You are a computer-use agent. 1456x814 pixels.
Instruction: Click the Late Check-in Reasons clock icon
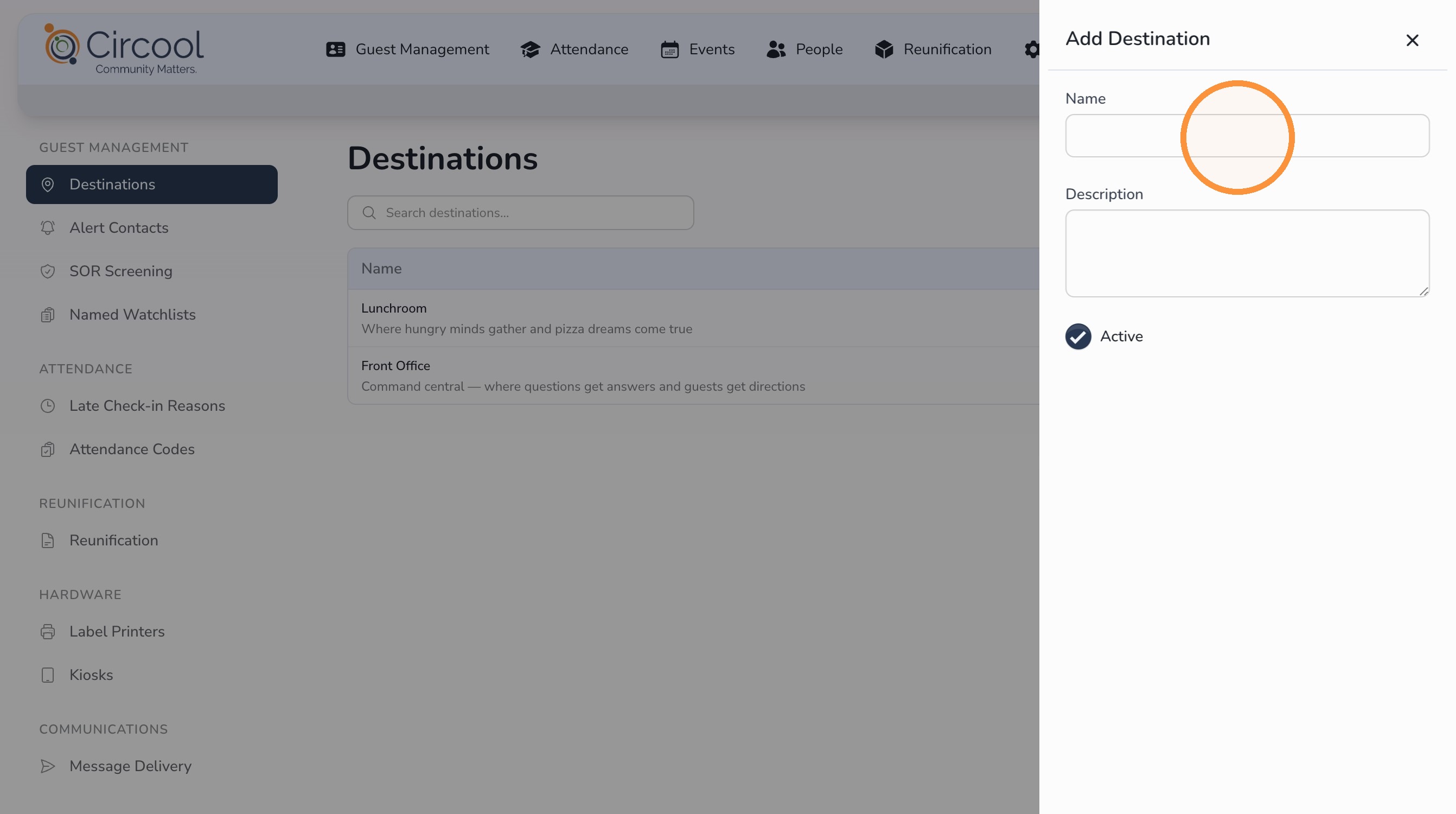48,406
